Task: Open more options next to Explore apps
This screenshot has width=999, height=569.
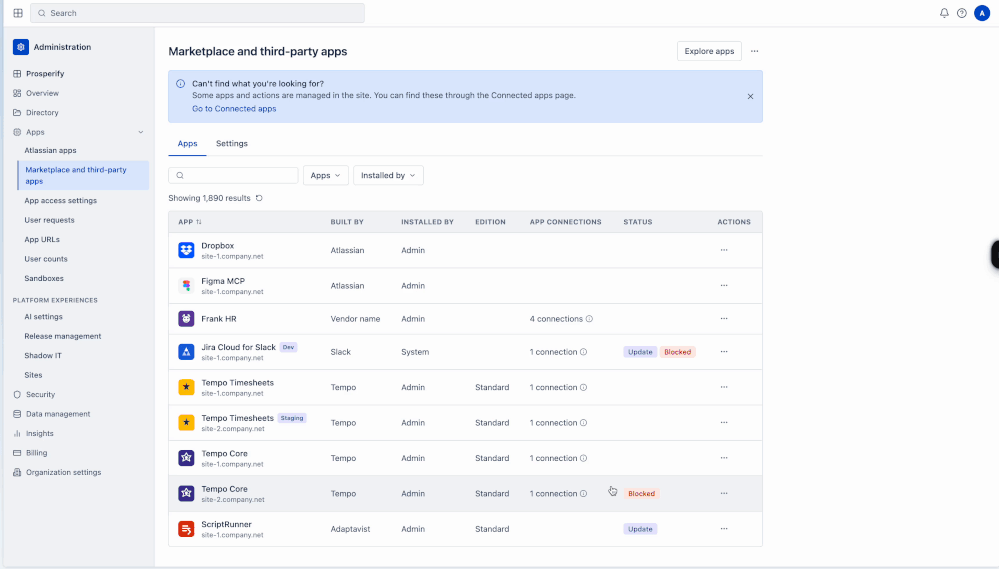Action: click(x=754, y=51)
